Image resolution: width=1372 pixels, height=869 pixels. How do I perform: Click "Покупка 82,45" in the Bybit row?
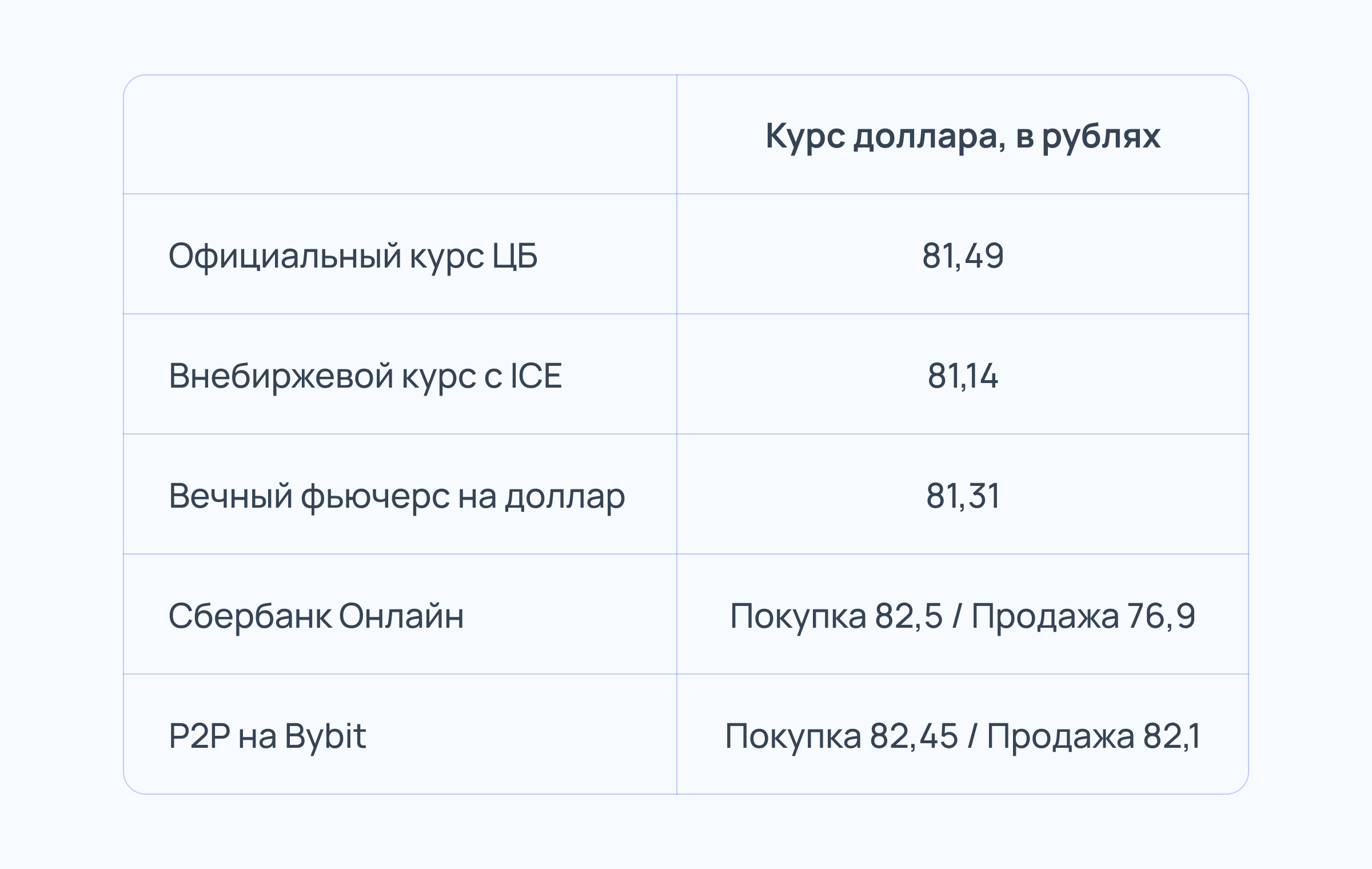841,736
